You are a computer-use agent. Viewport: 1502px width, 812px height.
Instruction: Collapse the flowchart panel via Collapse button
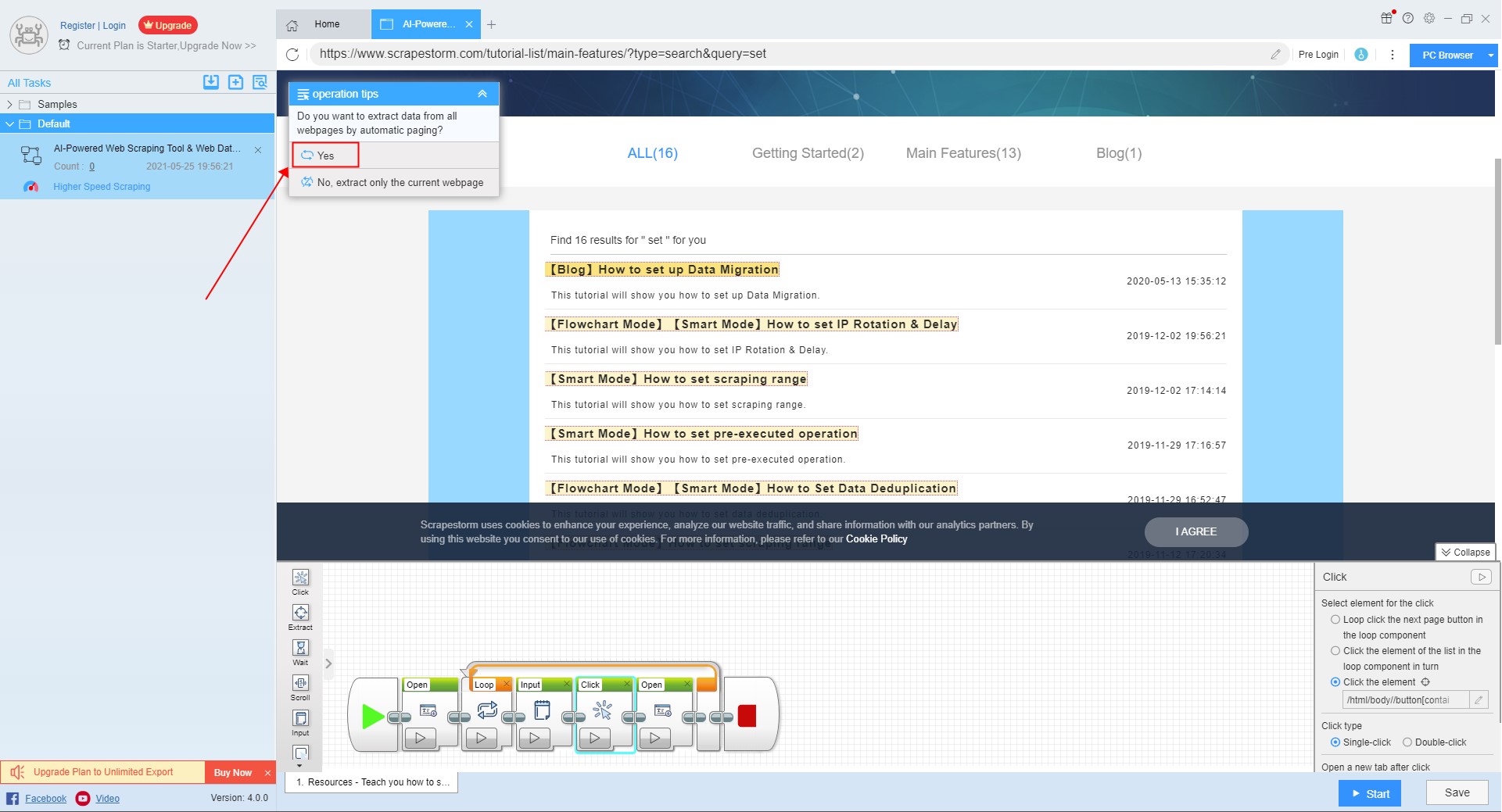click(x=1465, y=552)
